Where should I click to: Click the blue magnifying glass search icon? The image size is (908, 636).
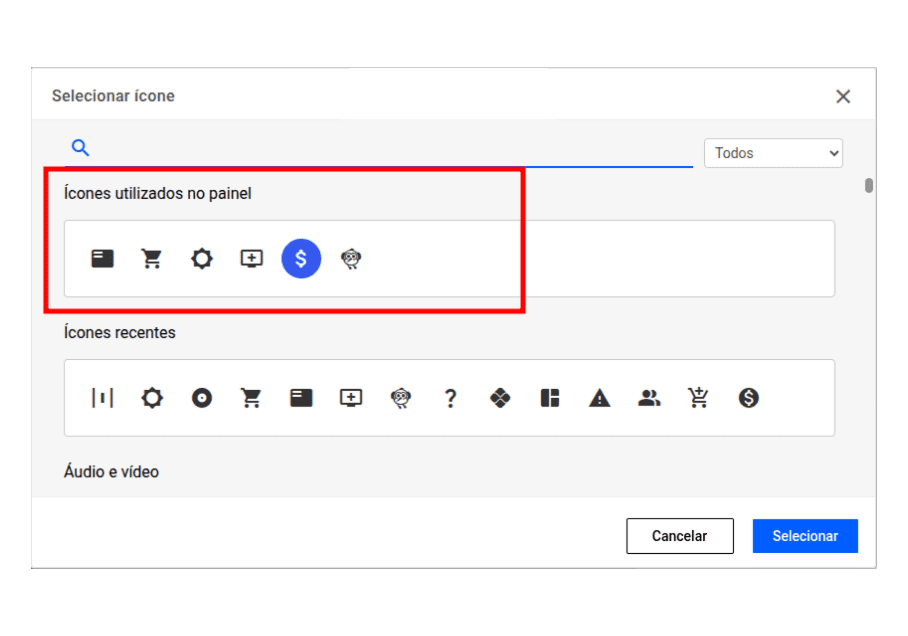tap(81, 148)
